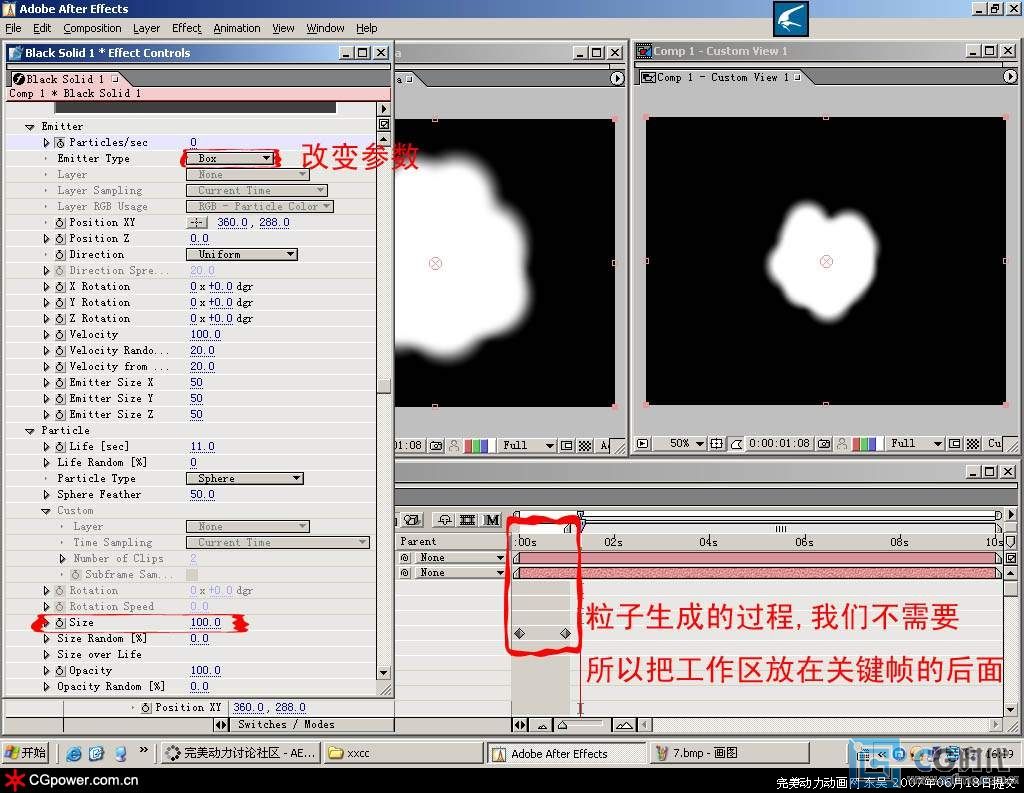Image resolution: width=1024 pixels, height=793 pixels.
Task: Toggle the Direction stopwatch
Action: (x=60, y=255)
